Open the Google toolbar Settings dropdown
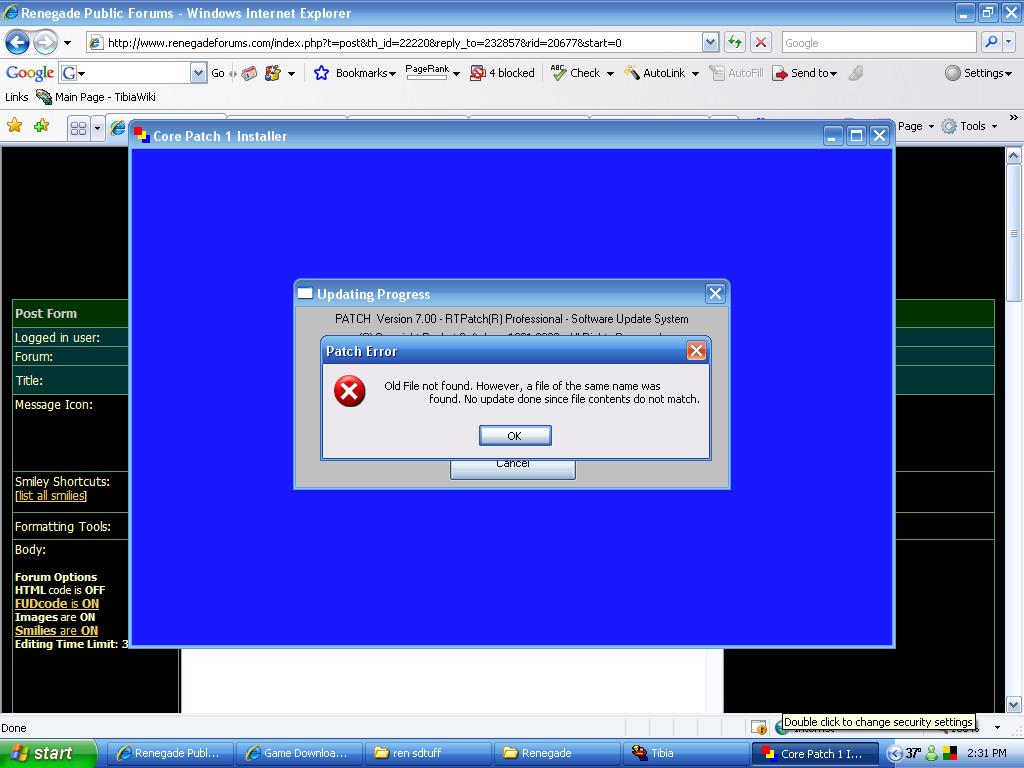Screen dimensions: 1024x768 coord(978,73)
